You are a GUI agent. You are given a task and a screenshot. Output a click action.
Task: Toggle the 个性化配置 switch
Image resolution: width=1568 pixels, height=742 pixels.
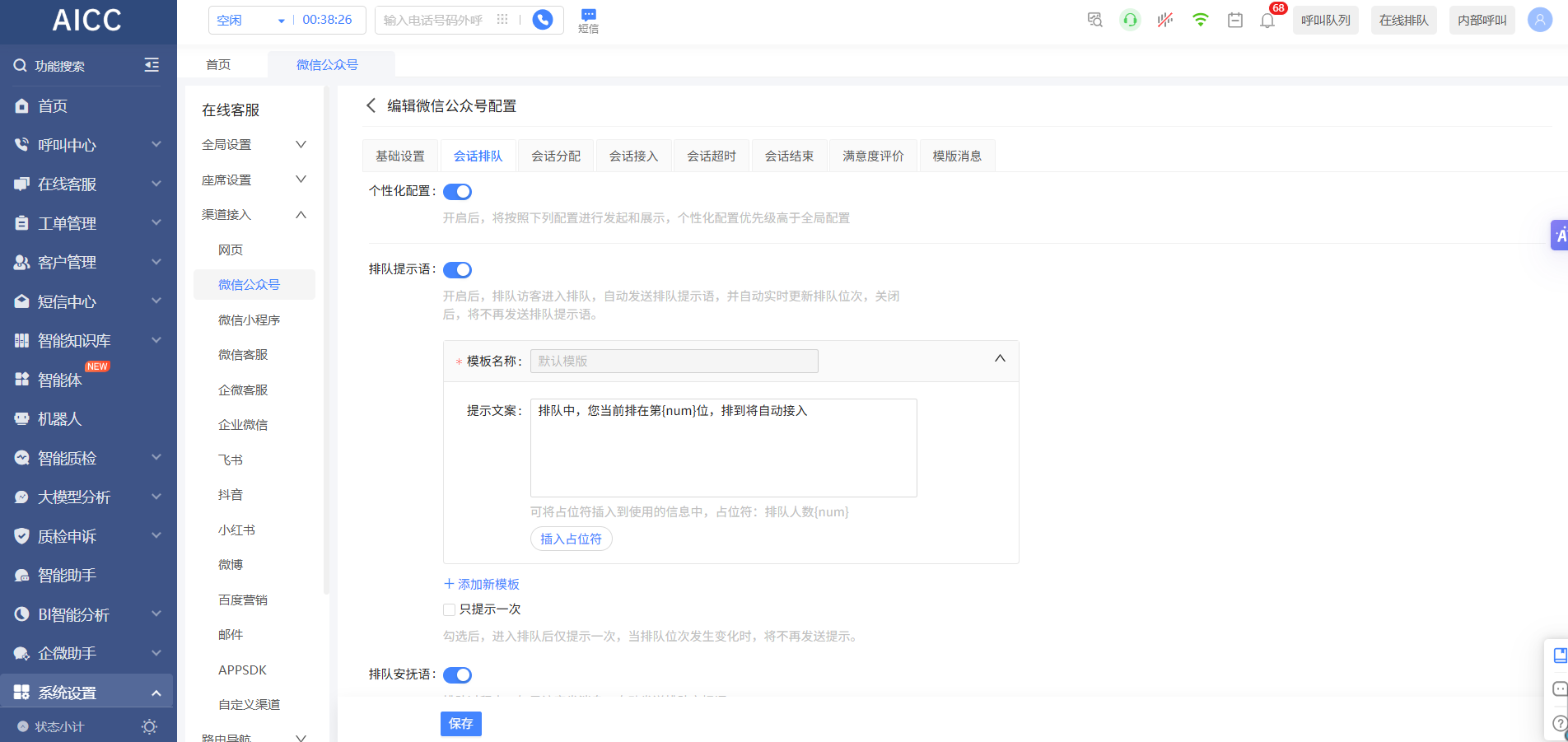457,192
